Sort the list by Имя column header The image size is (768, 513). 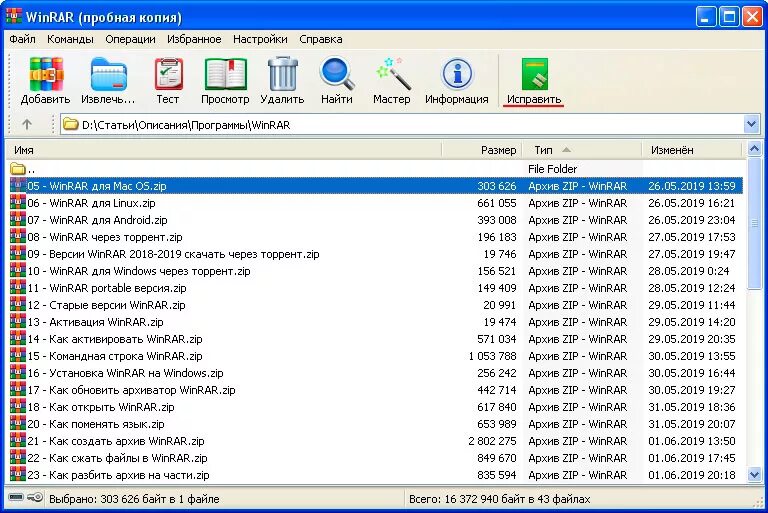224,150
